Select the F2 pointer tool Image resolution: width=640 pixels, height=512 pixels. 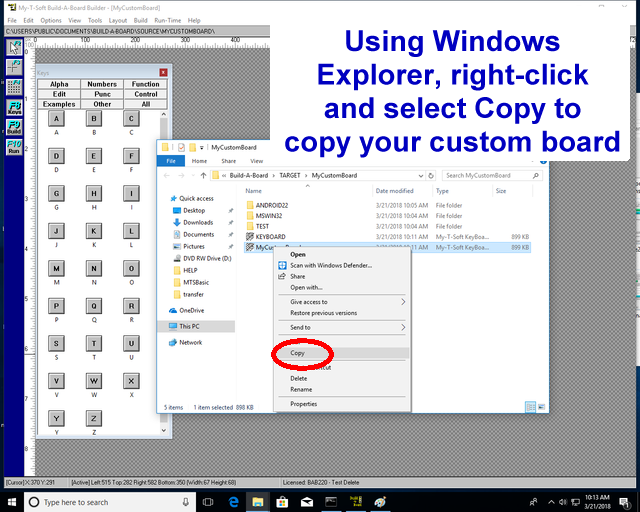(14, 47)
